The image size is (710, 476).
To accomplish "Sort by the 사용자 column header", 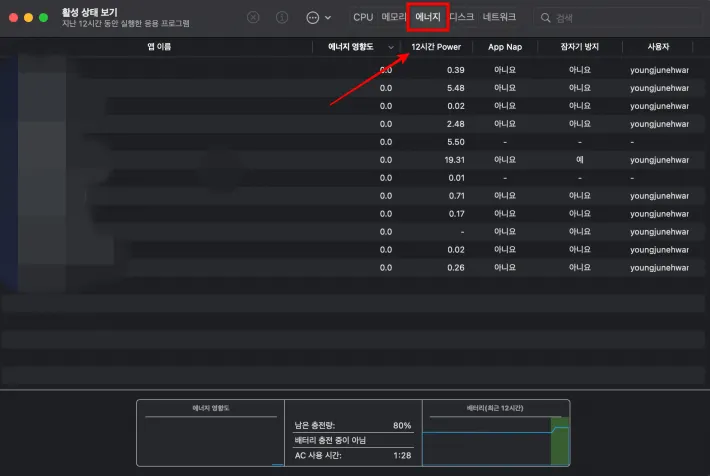I will (x=658, y=47).
